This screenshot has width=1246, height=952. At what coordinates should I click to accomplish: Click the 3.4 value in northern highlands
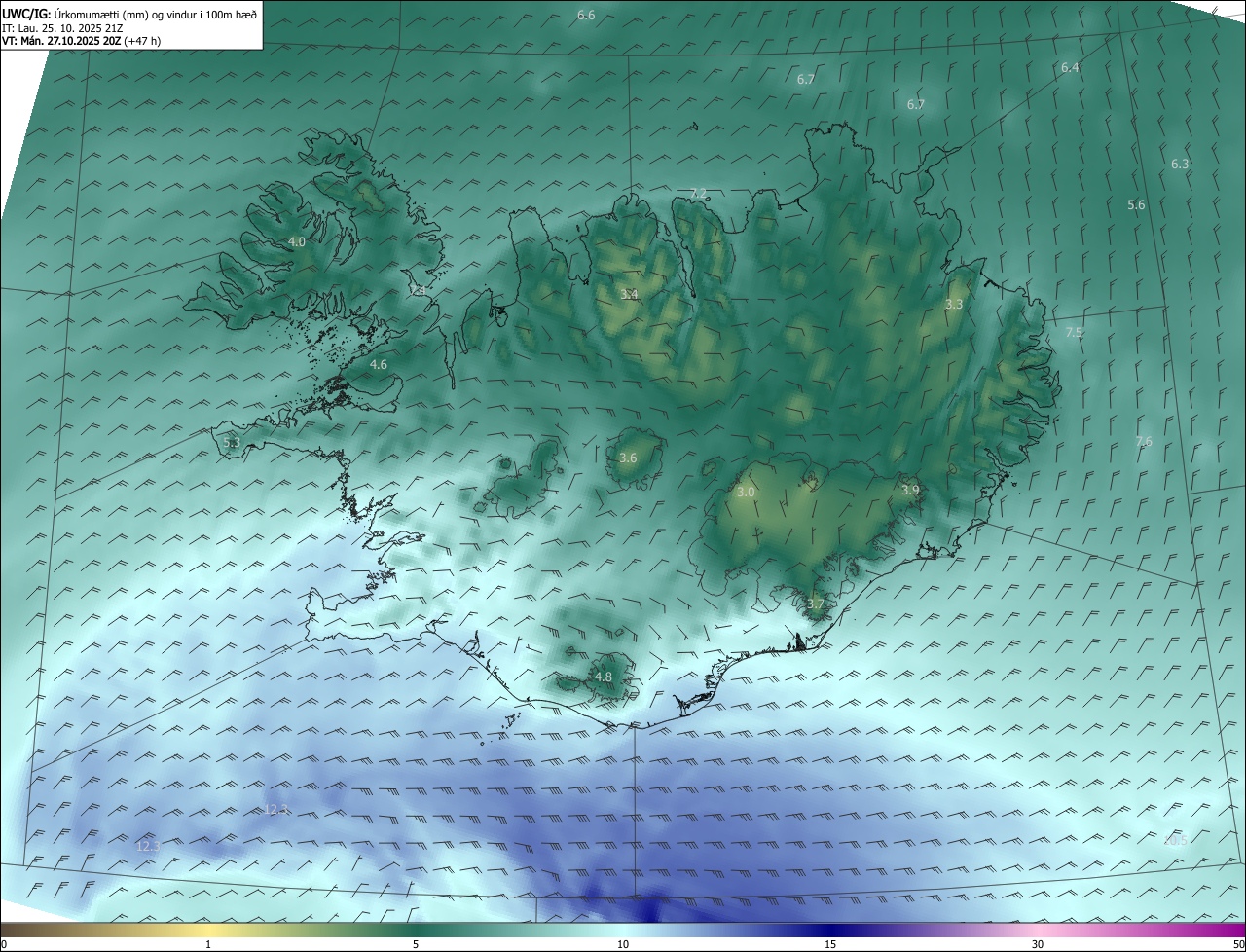coord(629,294)
